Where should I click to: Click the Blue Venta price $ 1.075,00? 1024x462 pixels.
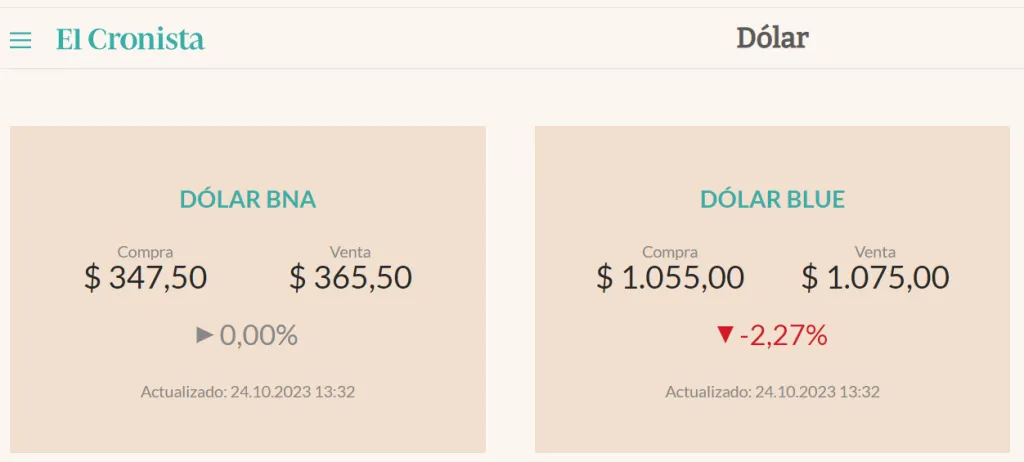click(x=875, y=277)
